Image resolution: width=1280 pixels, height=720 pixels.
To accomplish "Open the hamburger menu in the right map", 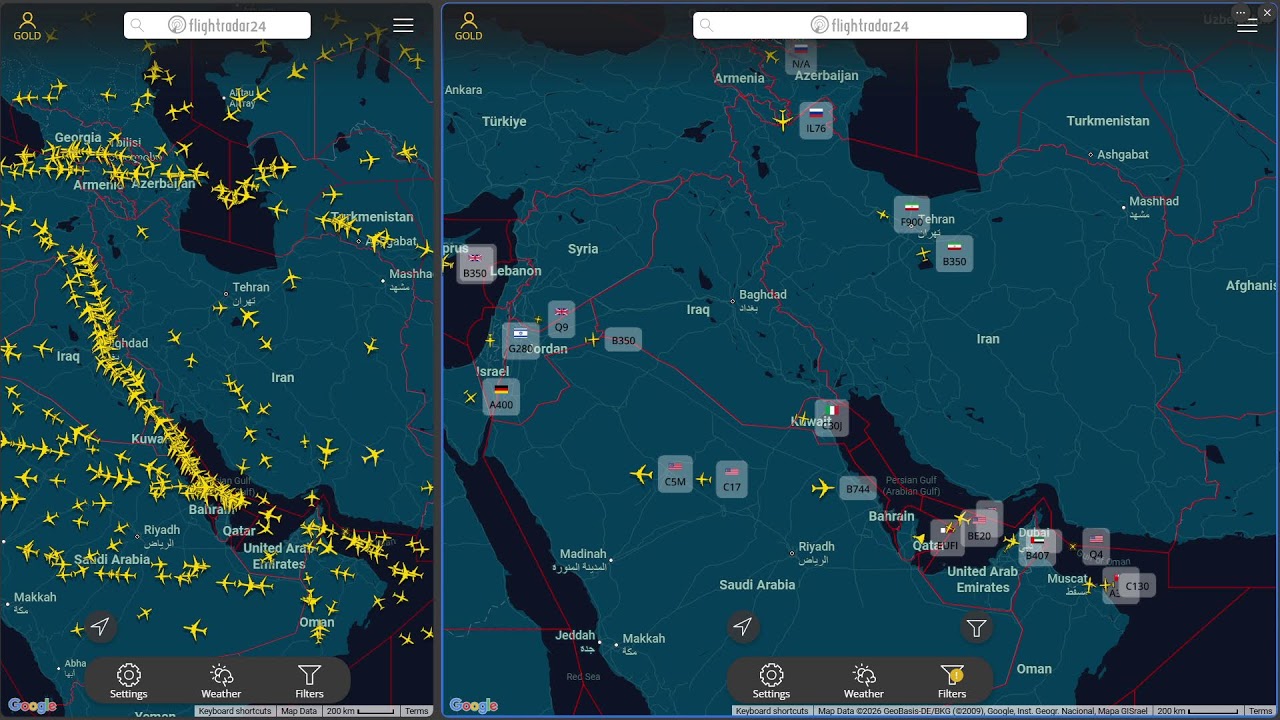I will (1247, 26).
